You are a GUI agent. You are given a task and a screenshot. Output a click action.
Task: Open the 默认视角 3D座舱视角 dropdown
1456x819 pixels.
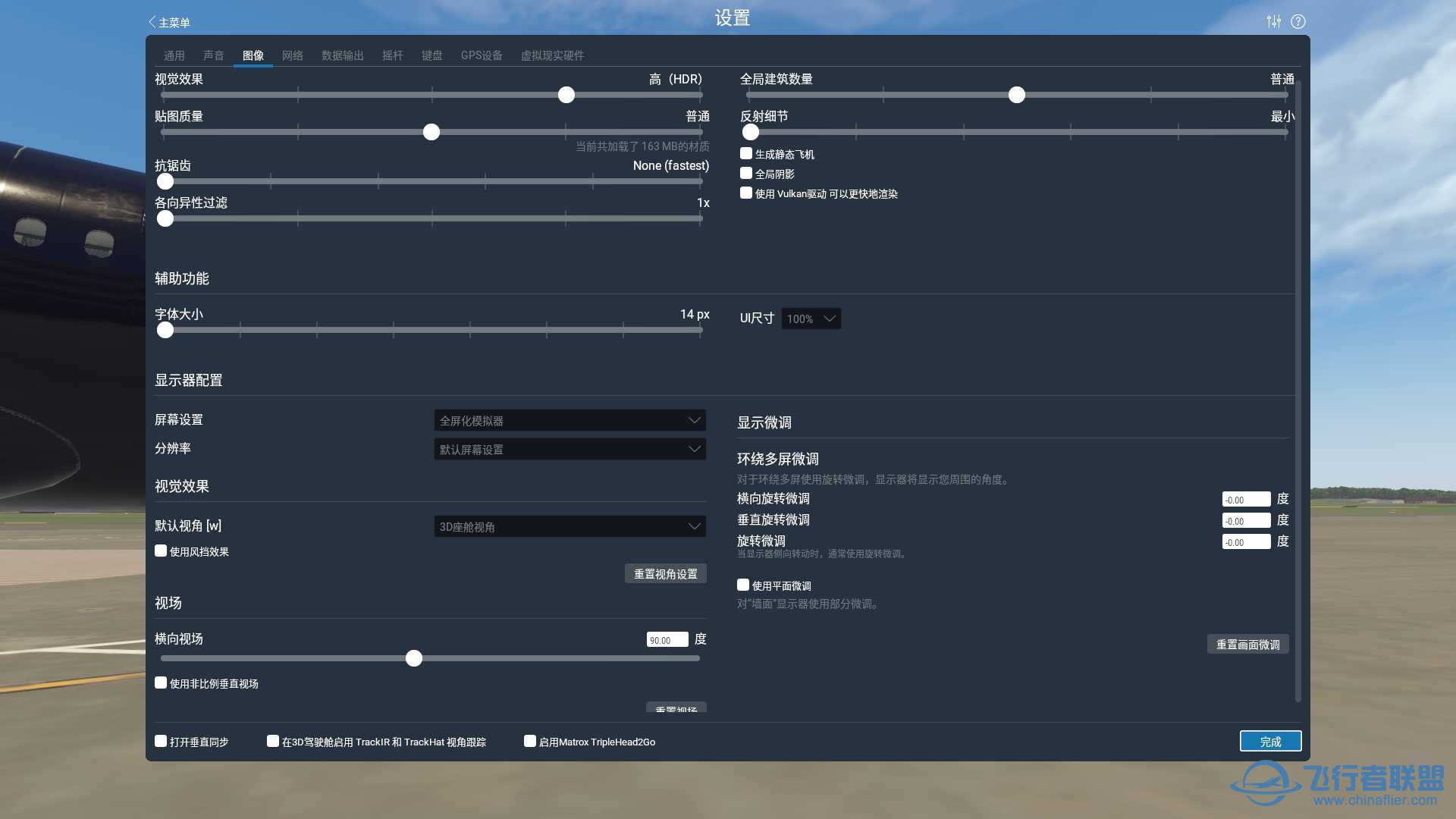pyautogui.click(x=570, y=526)
